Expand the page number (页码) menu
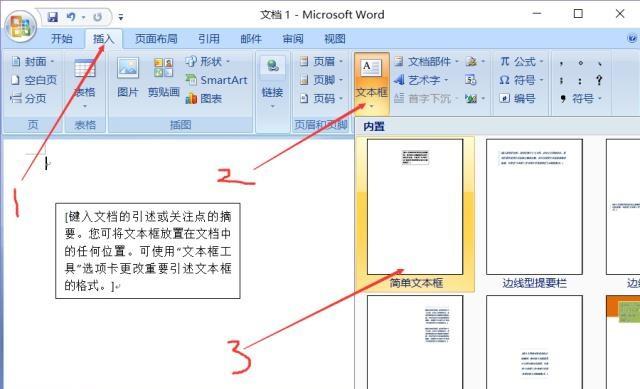The height and width of the screenshot is (389, 640). (321, 98)
